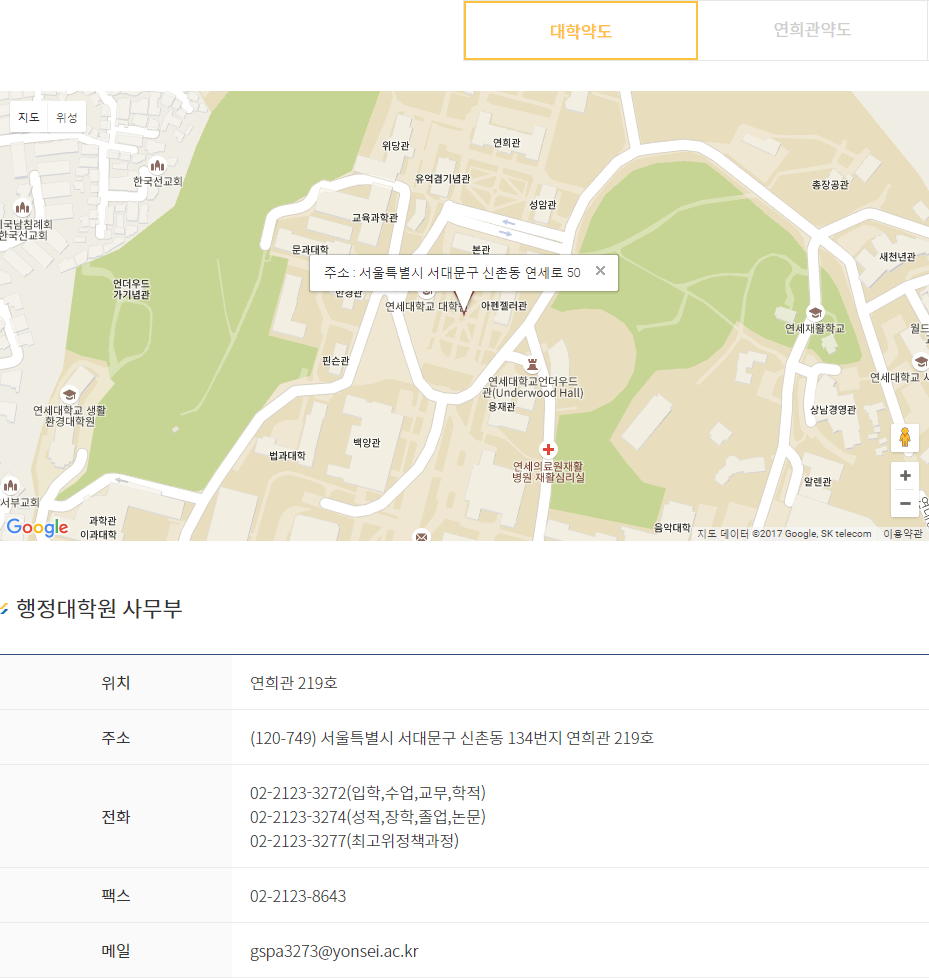Click the 한국선교회 church icon
This screenshot has height=978, width=929.
click(x=157, y=165)
